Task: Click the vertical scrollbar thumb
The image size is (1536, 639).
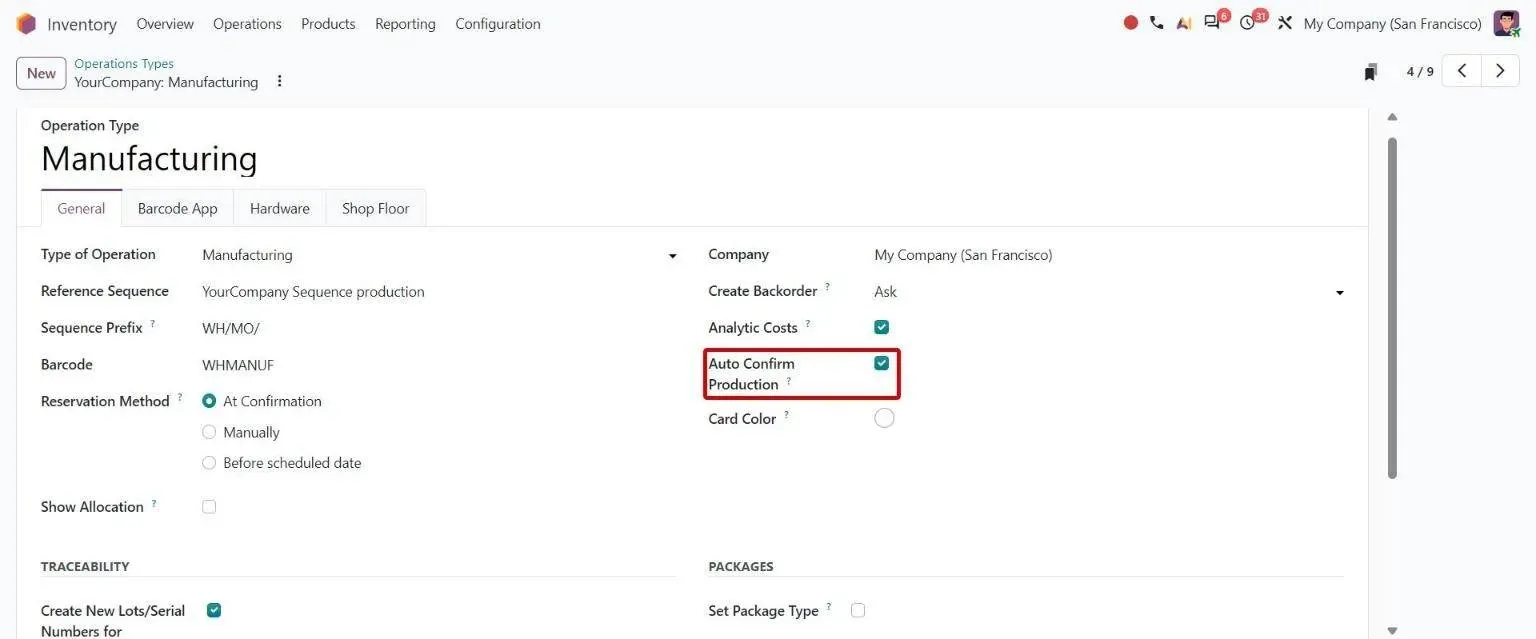Action: point(1392,307)
